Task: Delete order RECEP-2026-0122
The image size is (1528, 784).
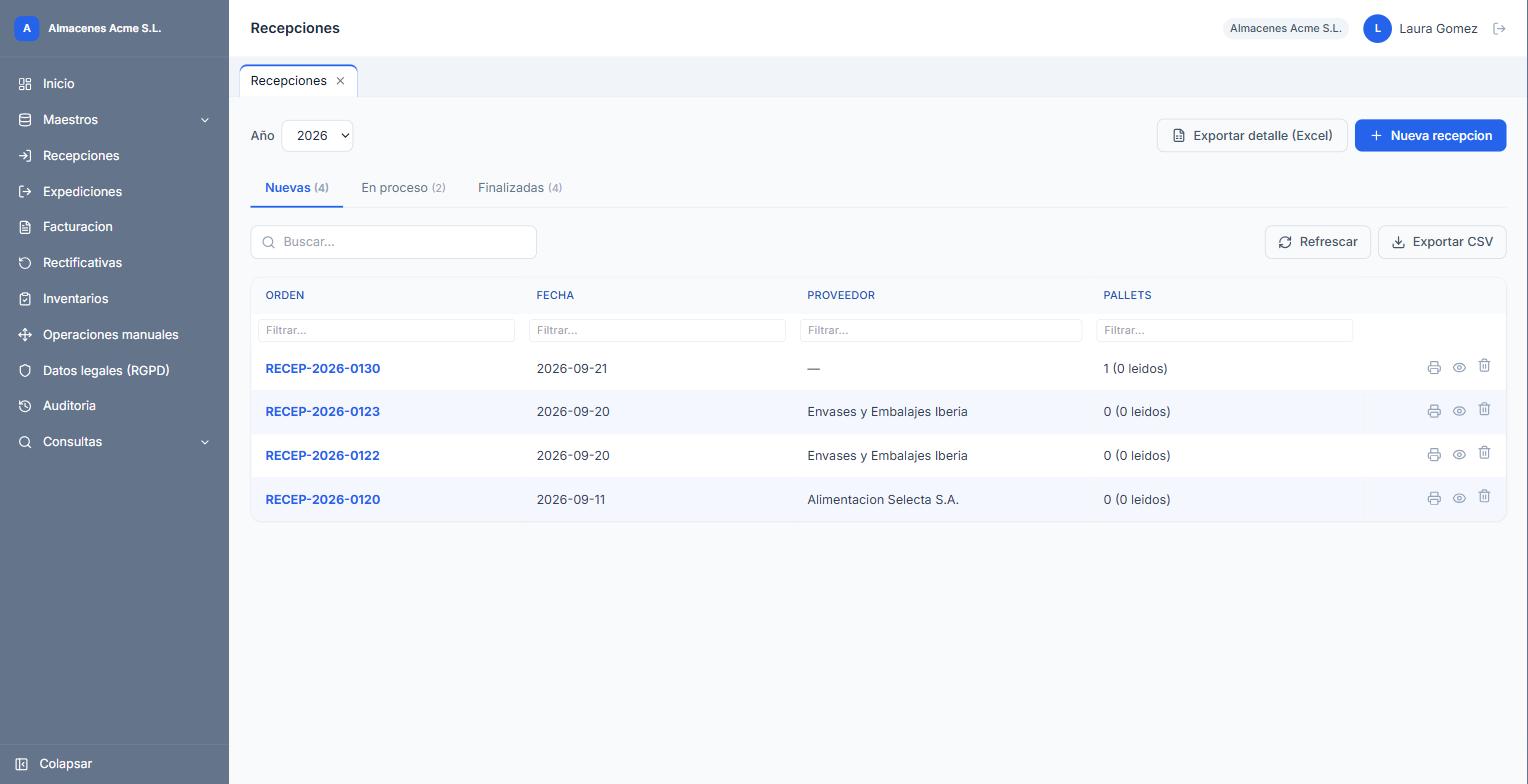Action: point(1484,453)
